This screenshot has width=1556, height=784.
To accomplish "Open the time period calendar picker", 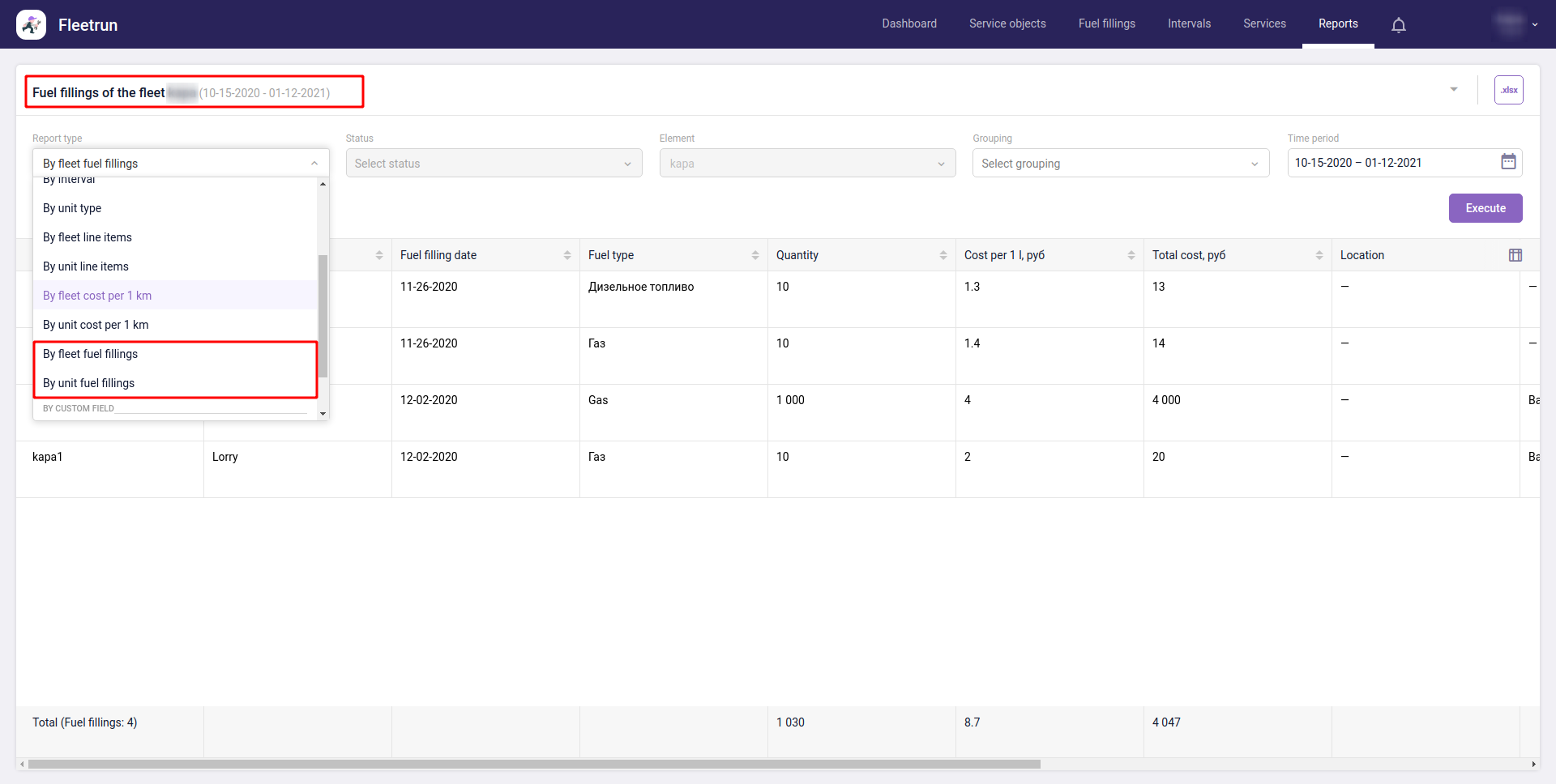I will click(x=1508, y=162).
